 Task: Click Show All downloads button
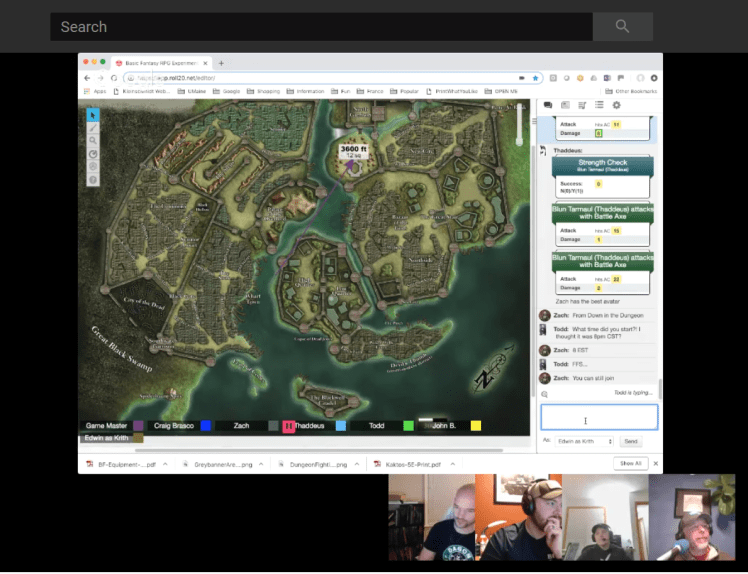pos(630,464)
